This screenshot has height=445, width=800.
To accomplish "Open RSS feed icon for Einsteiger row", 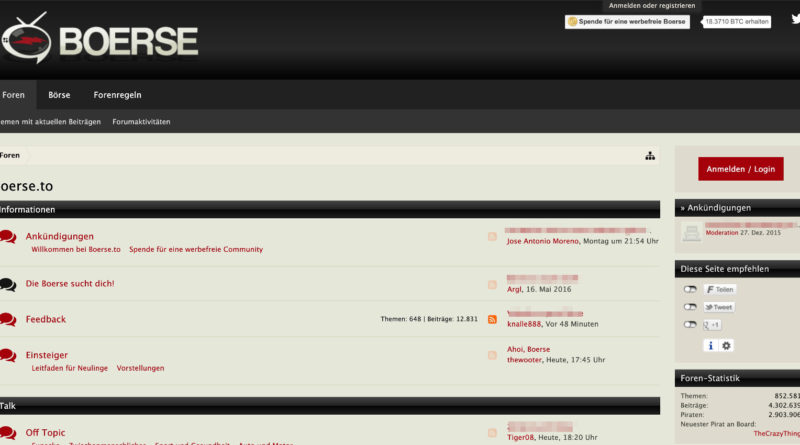I will click(492, 355).
